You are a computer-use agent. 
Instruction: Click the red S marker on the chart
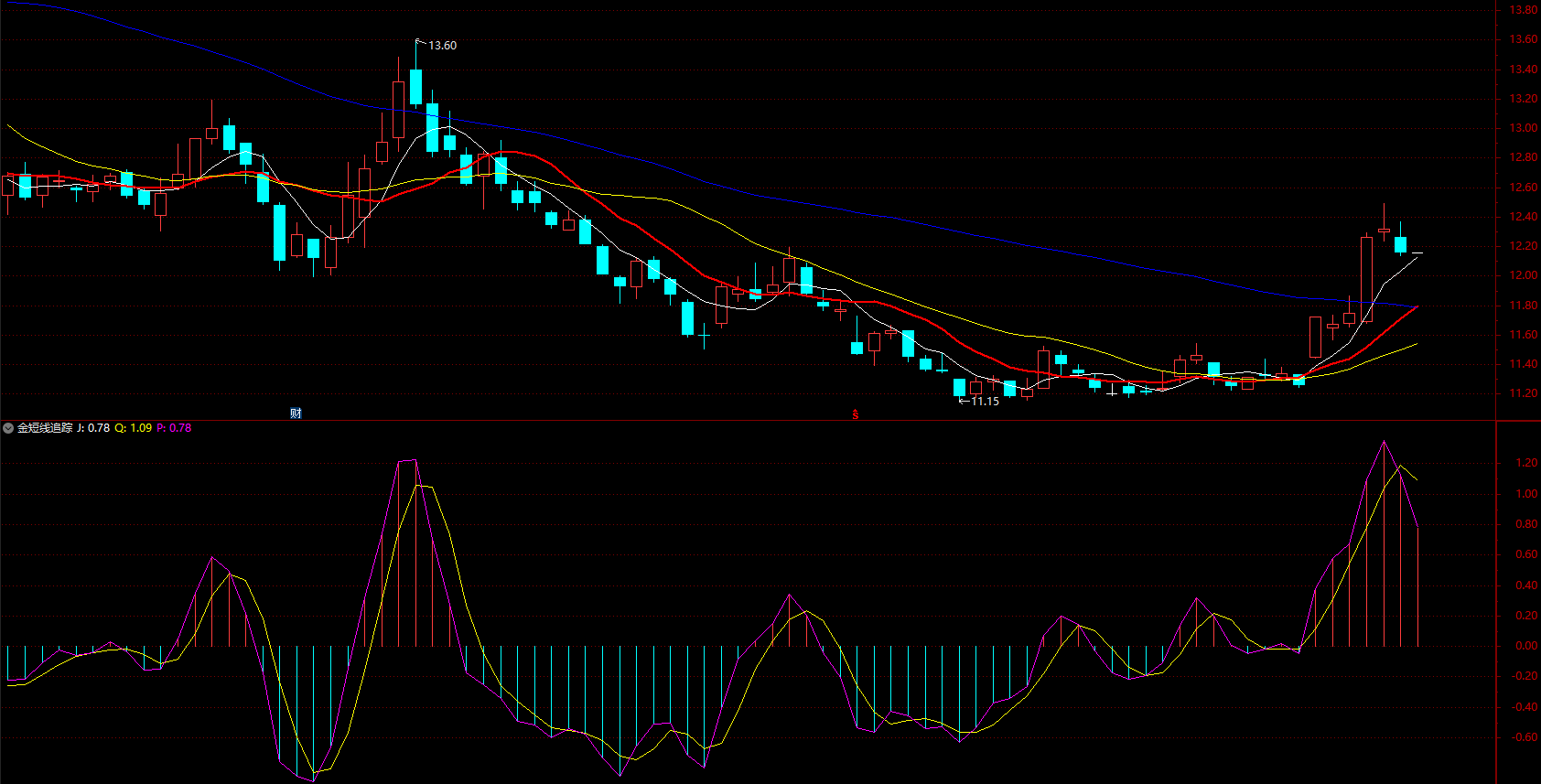tap(856, 414)
